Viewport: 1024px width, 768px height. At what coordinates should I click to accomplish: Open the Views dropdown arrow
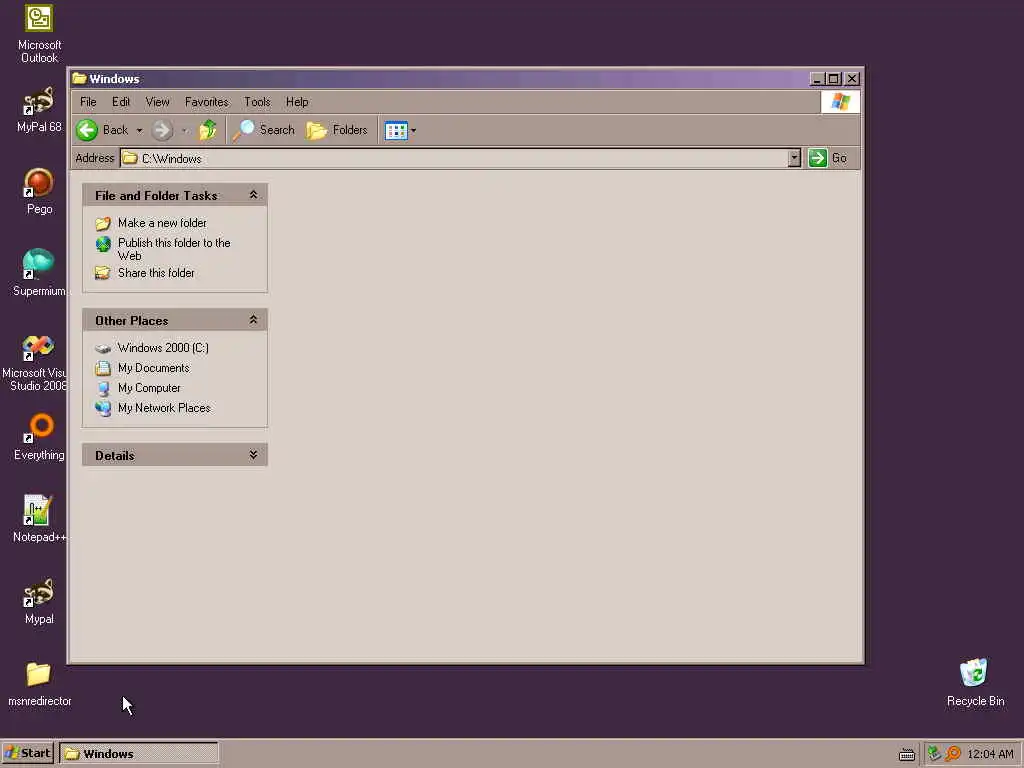coord(413,131)
